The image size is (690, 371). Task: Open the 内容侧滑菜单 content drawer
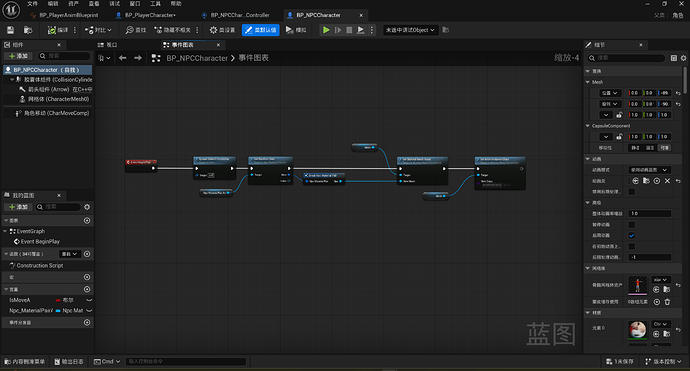coord(25,361)
